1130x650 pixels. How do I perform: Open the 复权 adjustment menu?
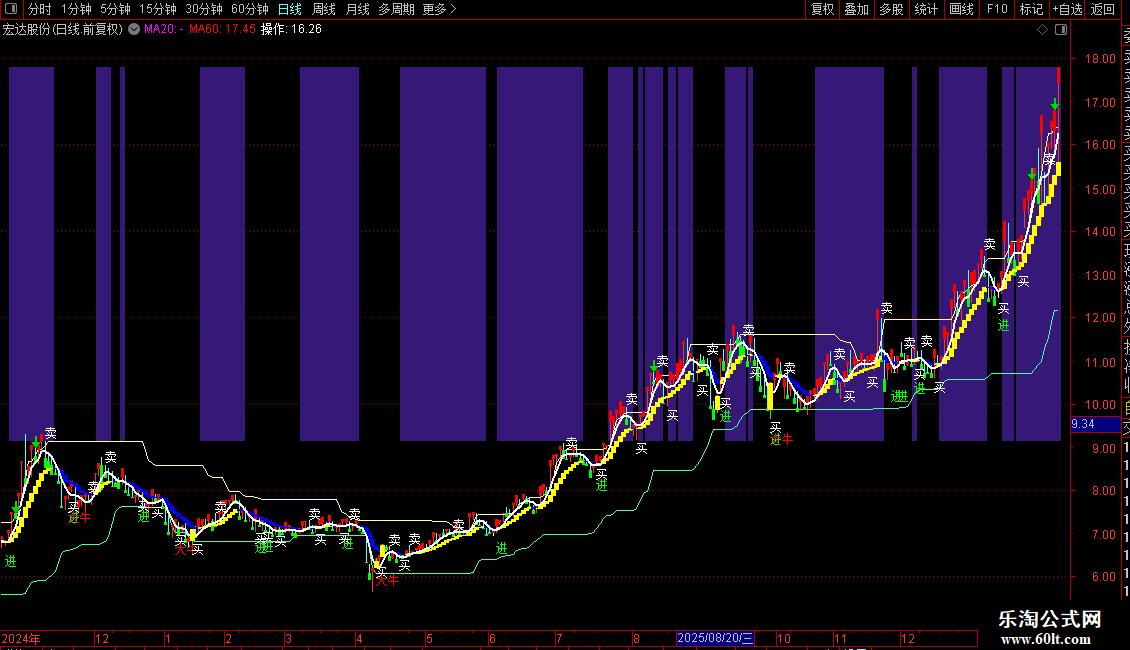click(822, 9)
